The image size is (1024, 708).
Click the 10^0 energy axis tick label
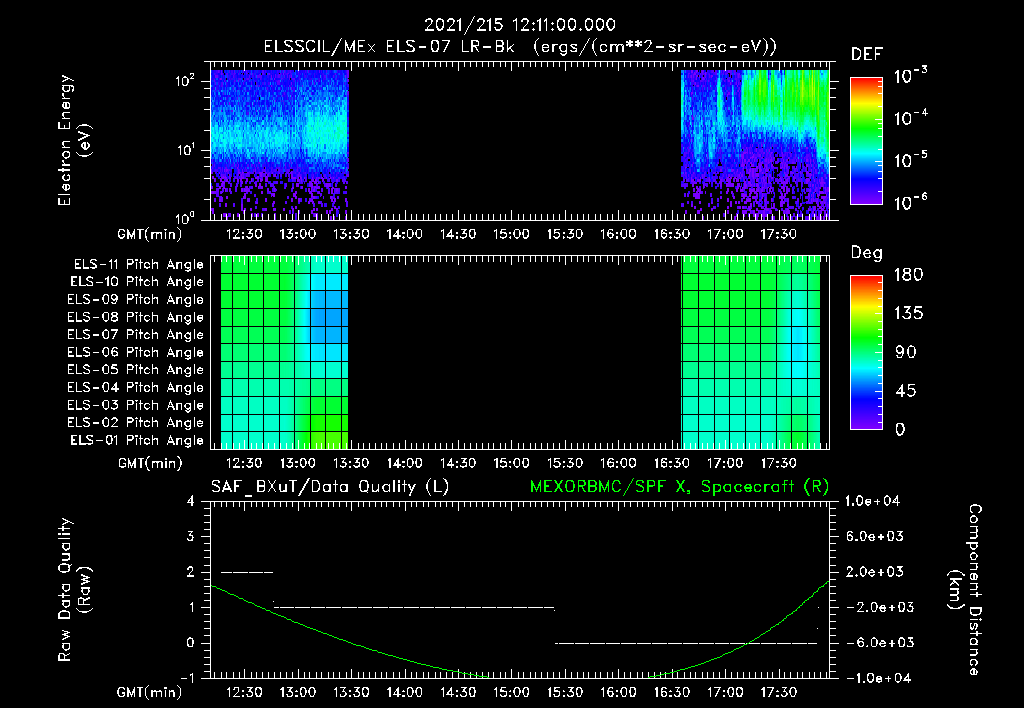click(x=185, y=217)
